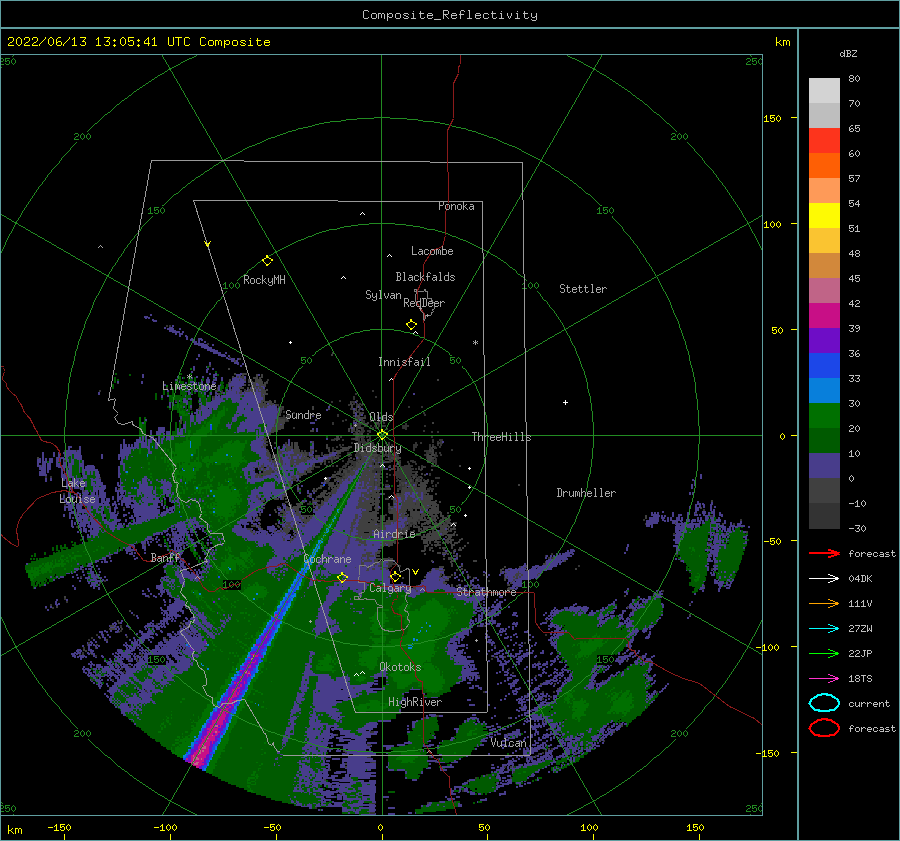The image size is (900, 841).
Task: Pick the pink 42-45 dBZ swatch
Action: click(824, 291)
